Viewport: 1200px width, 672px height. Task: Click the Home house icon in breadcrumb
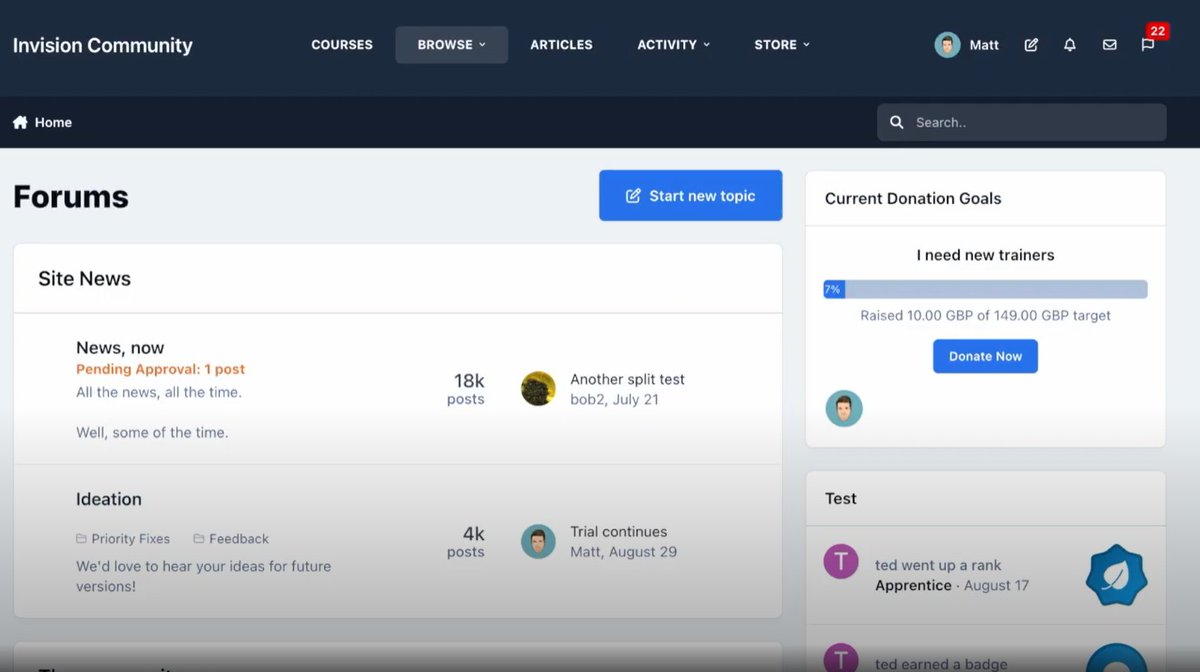click(20, 122)
